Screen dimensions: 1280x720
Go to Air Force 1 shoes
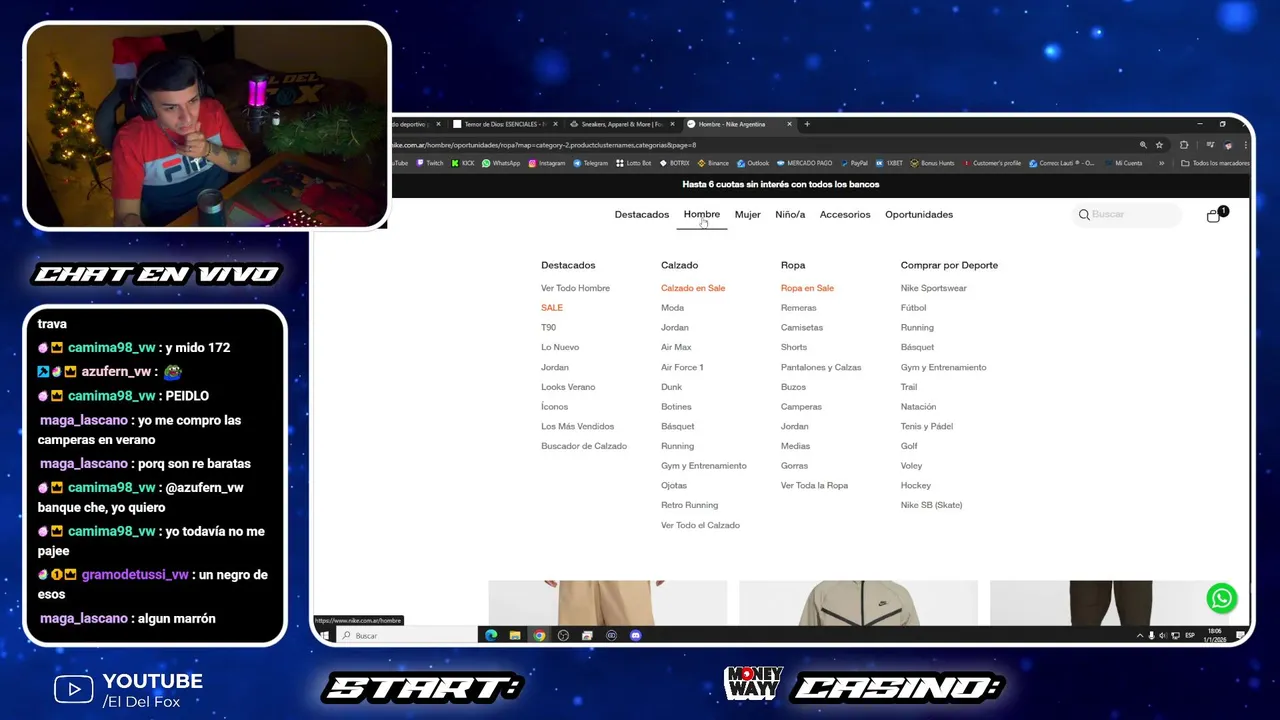682,367
